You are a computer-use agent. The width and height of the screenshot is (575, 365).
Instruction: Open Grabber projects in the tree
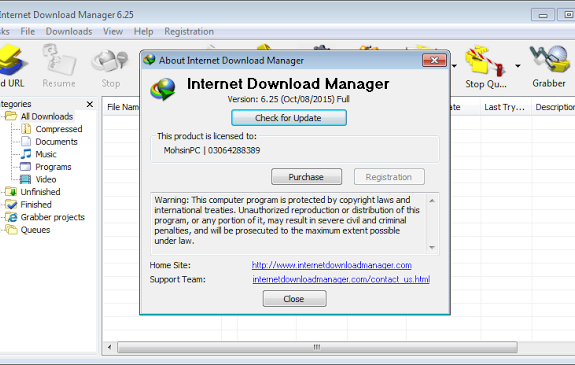click(x=52, y=217)
